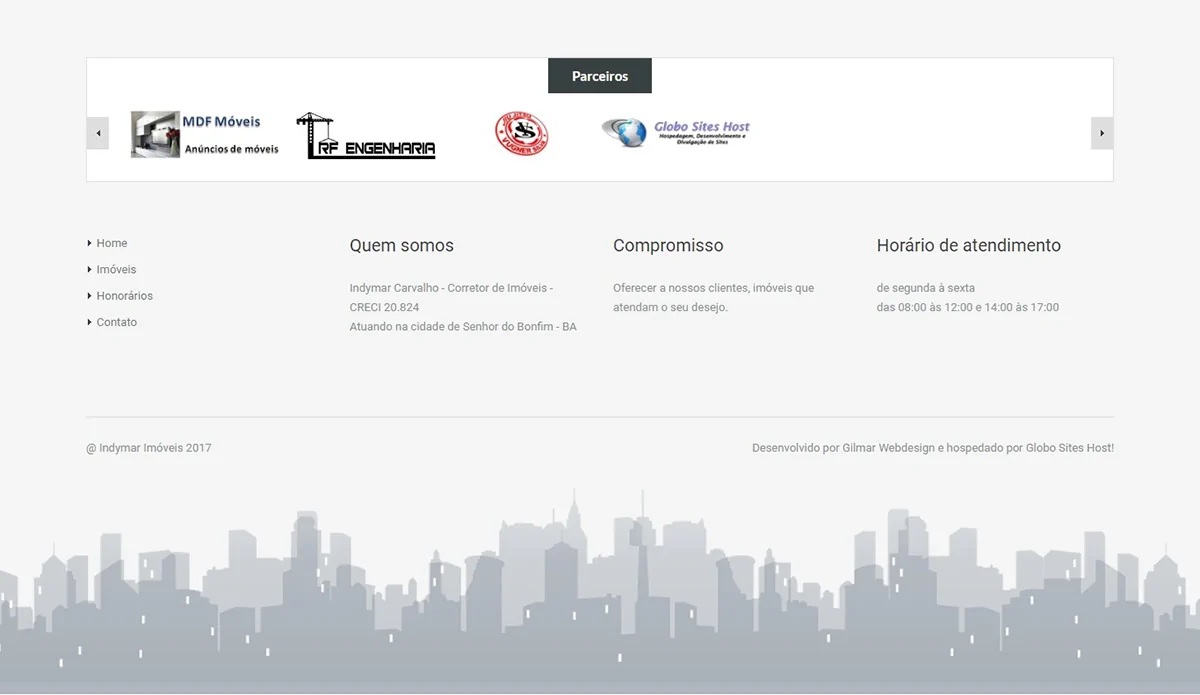1200x695 pixels.
Task: Open Imóveis in the footer menu
Action: tap(116, 270)
